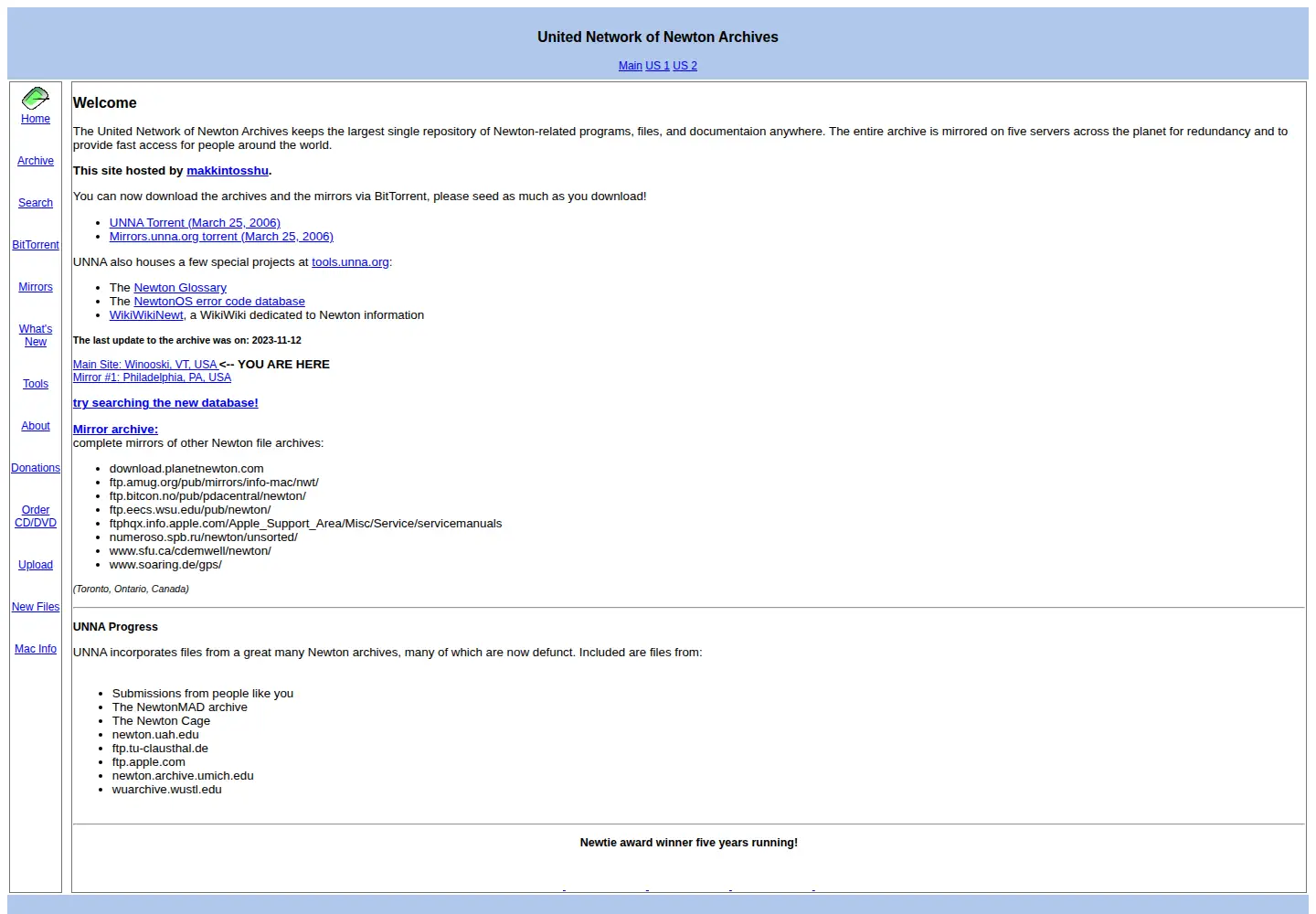Open the Newton Glossary link
The width and height of the screenshot is (1316, 914).
[180, 288]
